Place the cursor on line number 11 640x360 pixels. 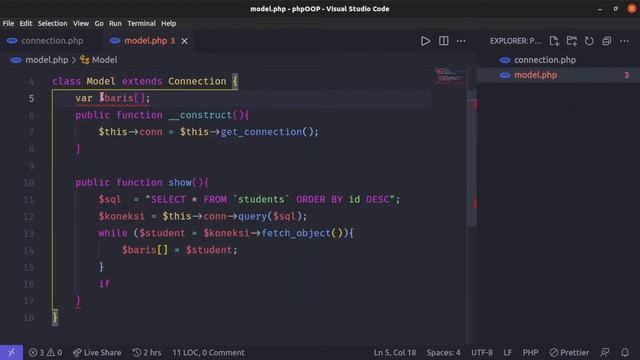(29, 200)
